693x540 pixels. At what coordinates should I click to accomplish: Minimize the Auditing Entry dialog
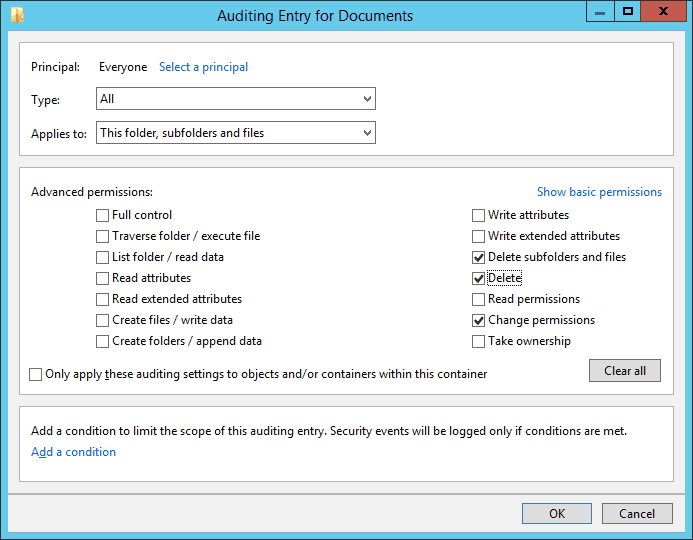pos(599,11)
